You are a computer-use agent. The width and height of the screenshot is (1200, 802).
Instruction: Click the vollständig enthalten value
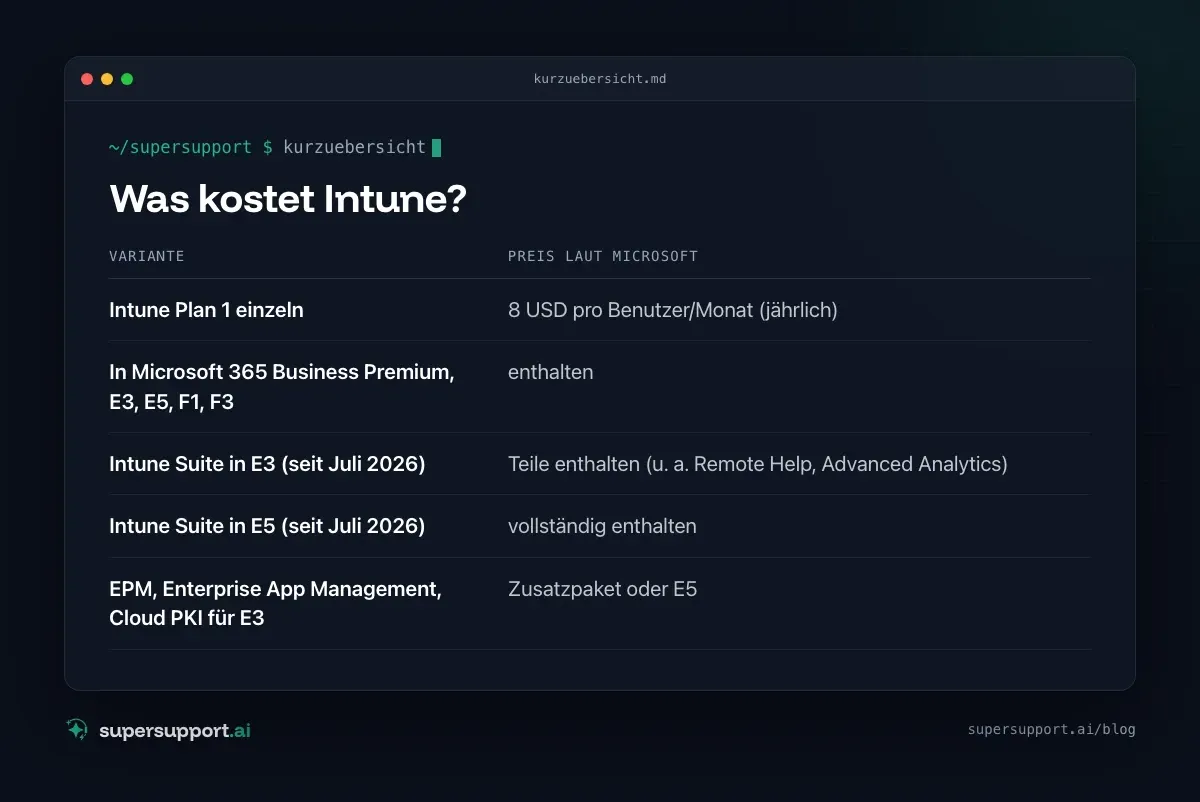602,526
